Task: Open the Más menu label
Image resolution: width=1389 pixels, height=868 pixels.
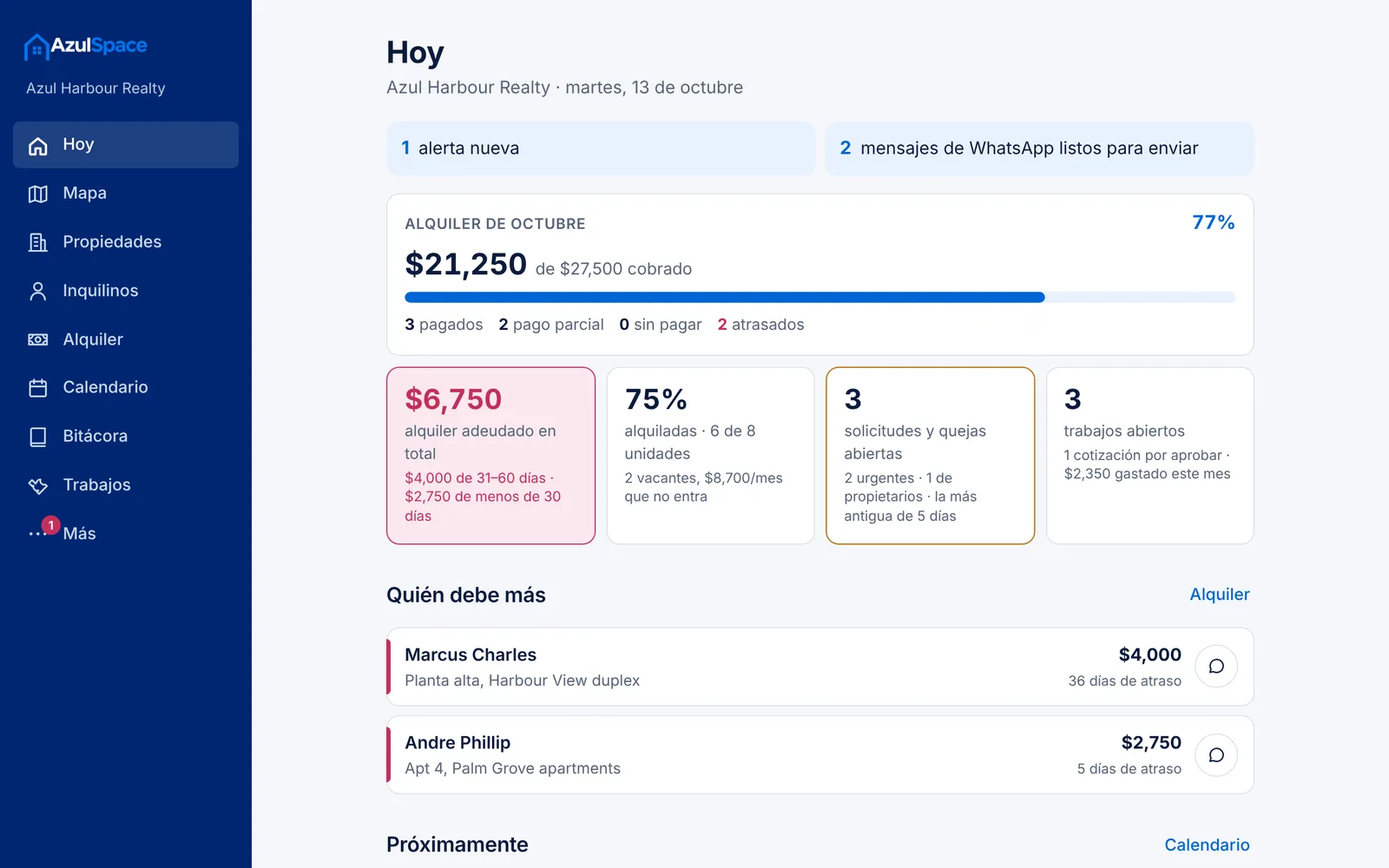Action: pos(79,534)
